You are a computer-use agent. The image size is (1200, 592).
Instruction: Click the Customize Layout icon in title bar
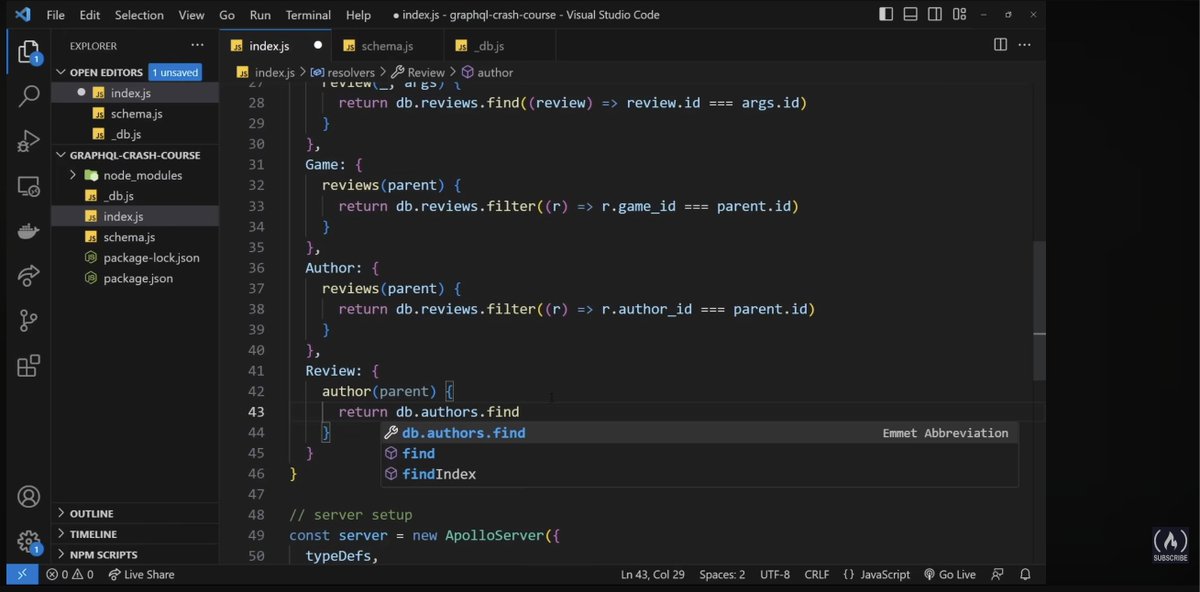click(x=960, y=14)
